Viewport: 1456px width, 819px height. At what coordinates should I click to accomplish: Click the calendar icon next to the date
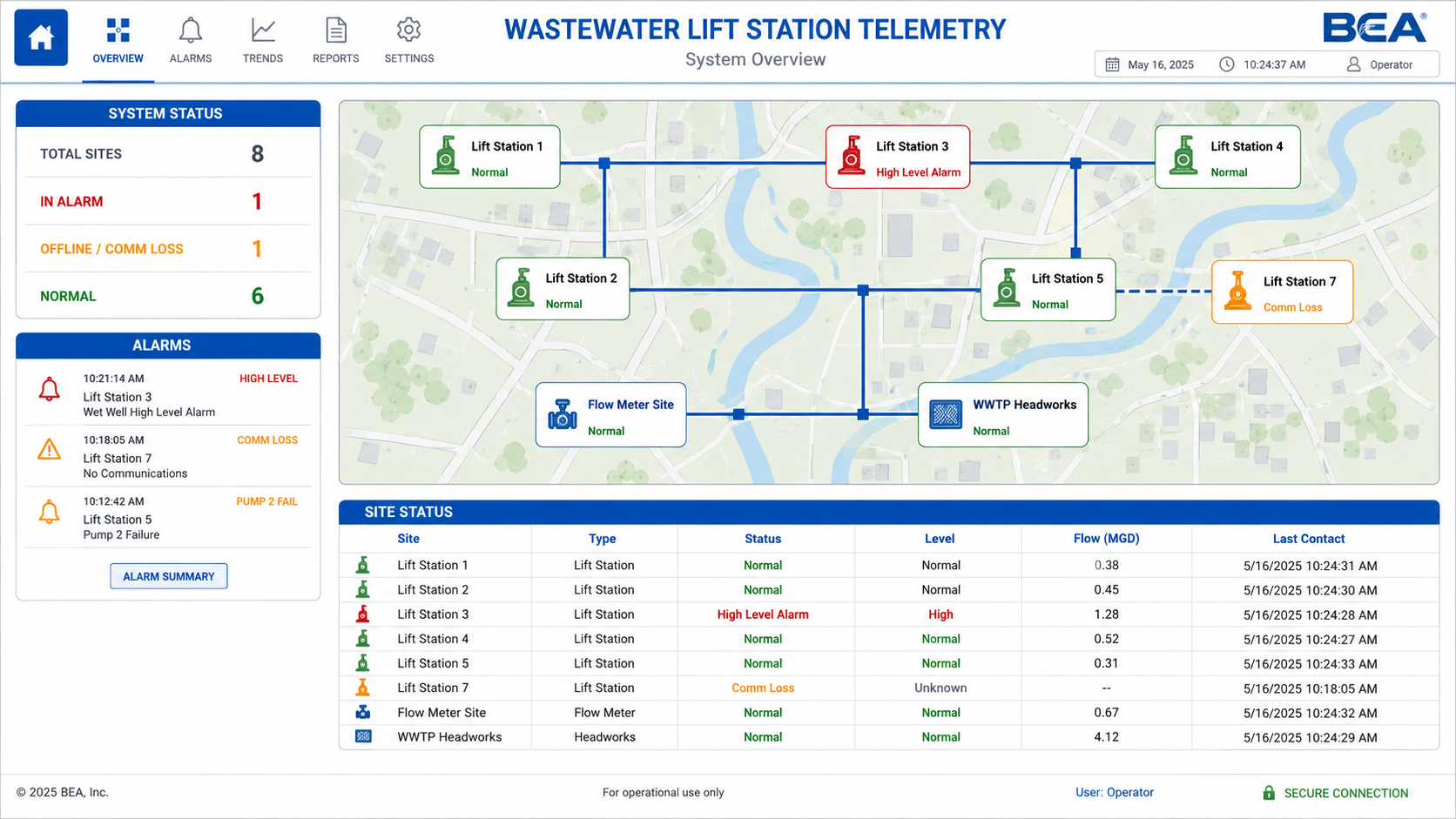coord(1112,64)
